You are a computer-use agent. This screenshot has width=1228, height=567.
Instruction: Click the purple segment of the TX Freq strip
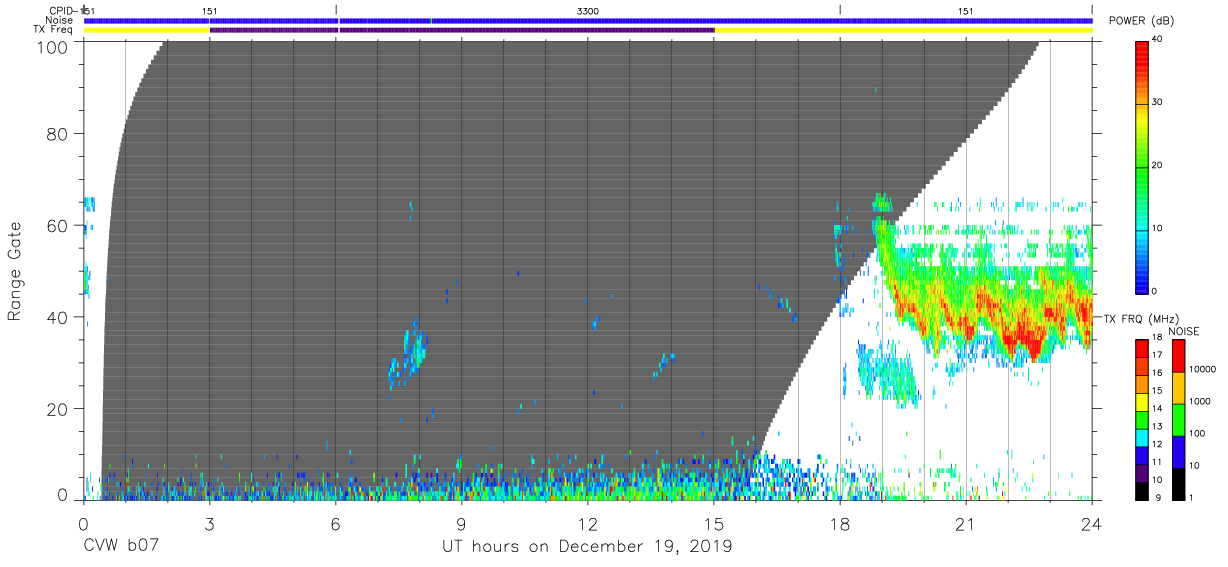coord(462,30)
